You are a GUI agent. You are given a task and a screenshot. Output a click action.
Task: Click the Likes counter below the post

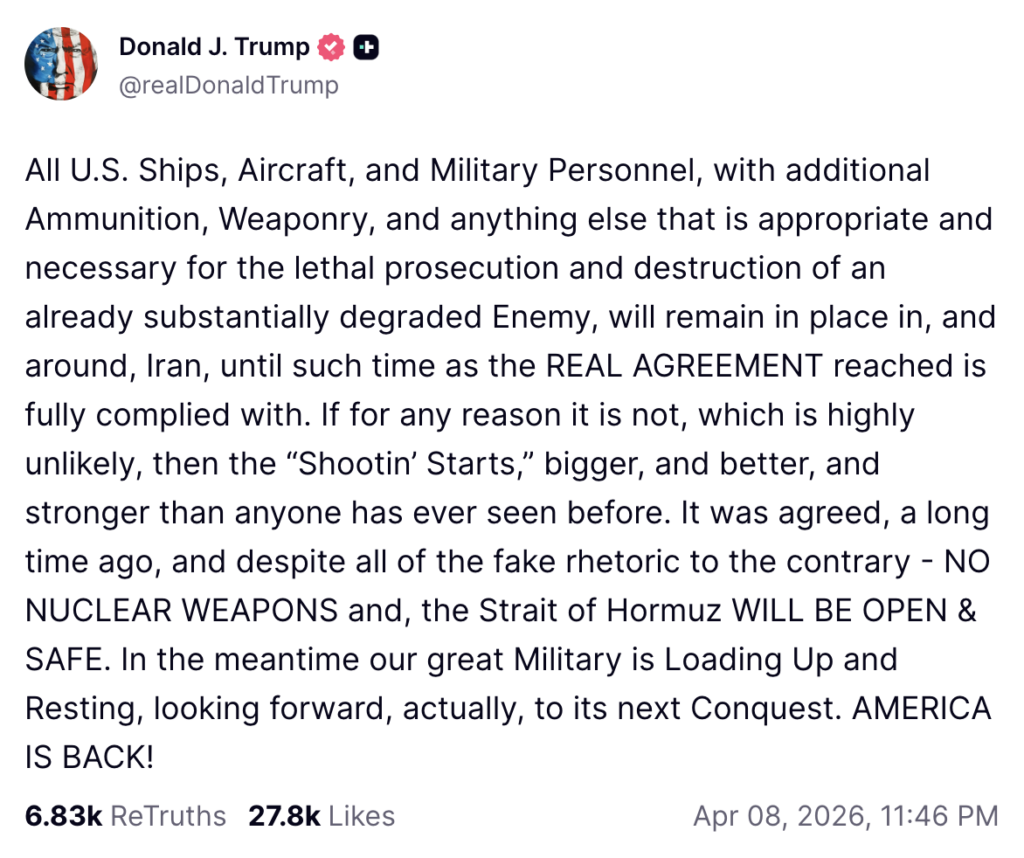click(322, 815)
